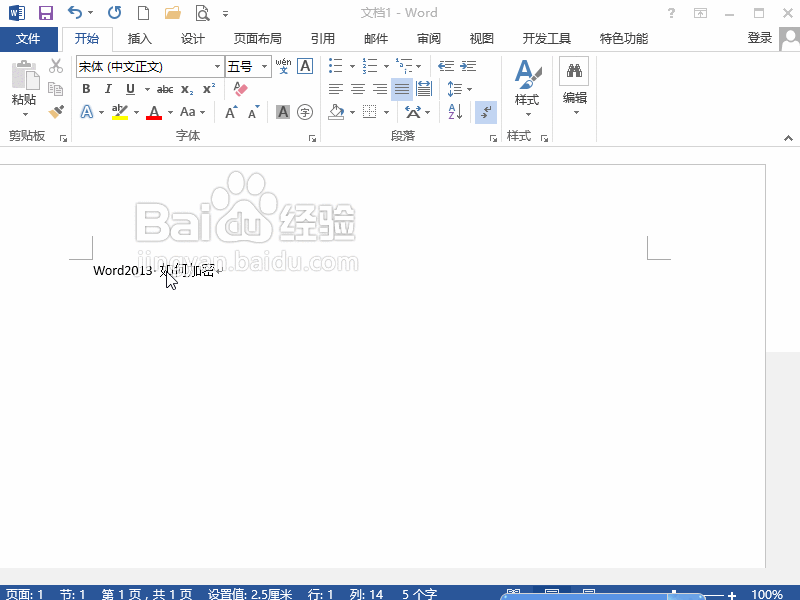Open the font name dropdown 宋体

click(x=217, y=66)
